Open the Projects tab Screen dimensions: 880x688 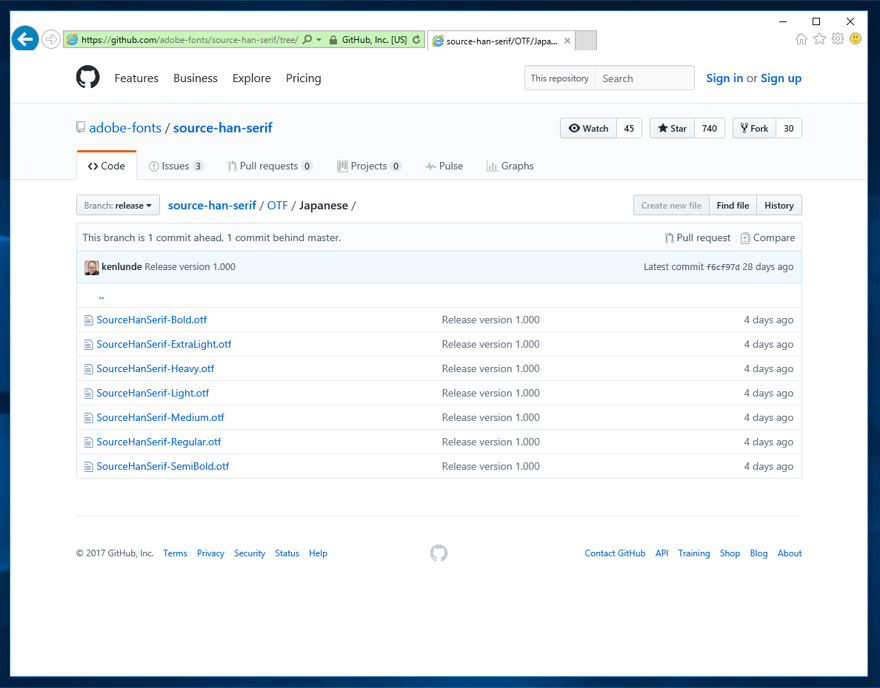[x=369, y=166]
